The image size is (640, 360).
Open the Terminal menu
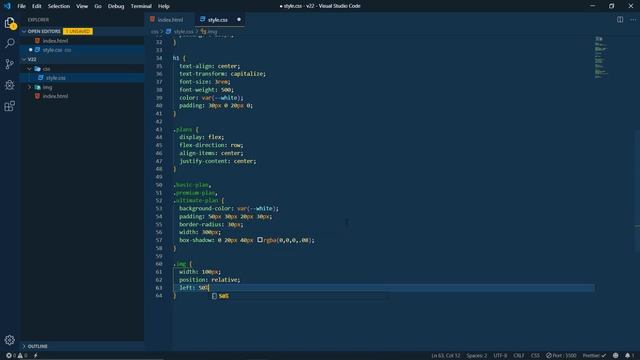141,6
